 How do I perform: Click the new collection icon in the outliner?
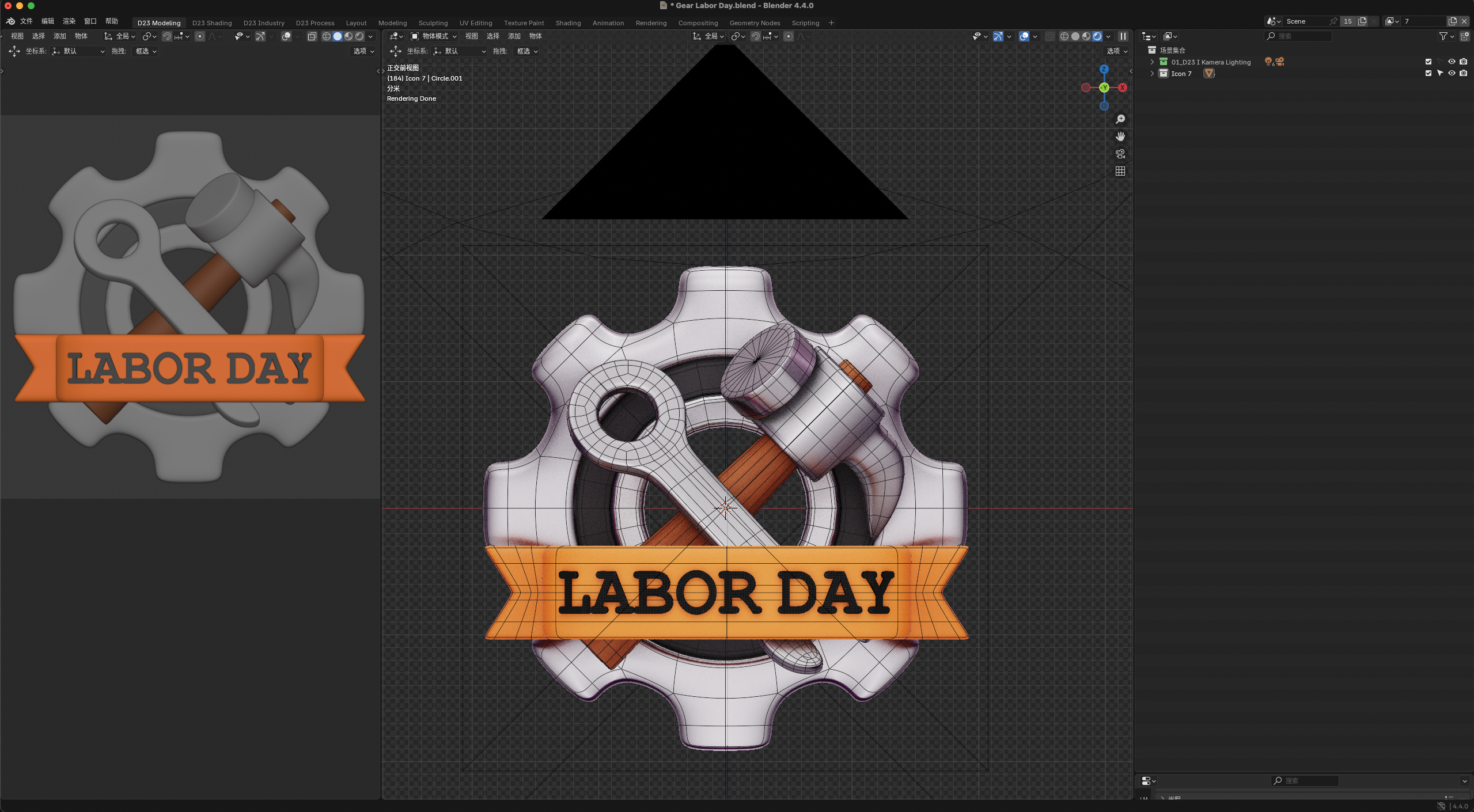pos(1464,36)
